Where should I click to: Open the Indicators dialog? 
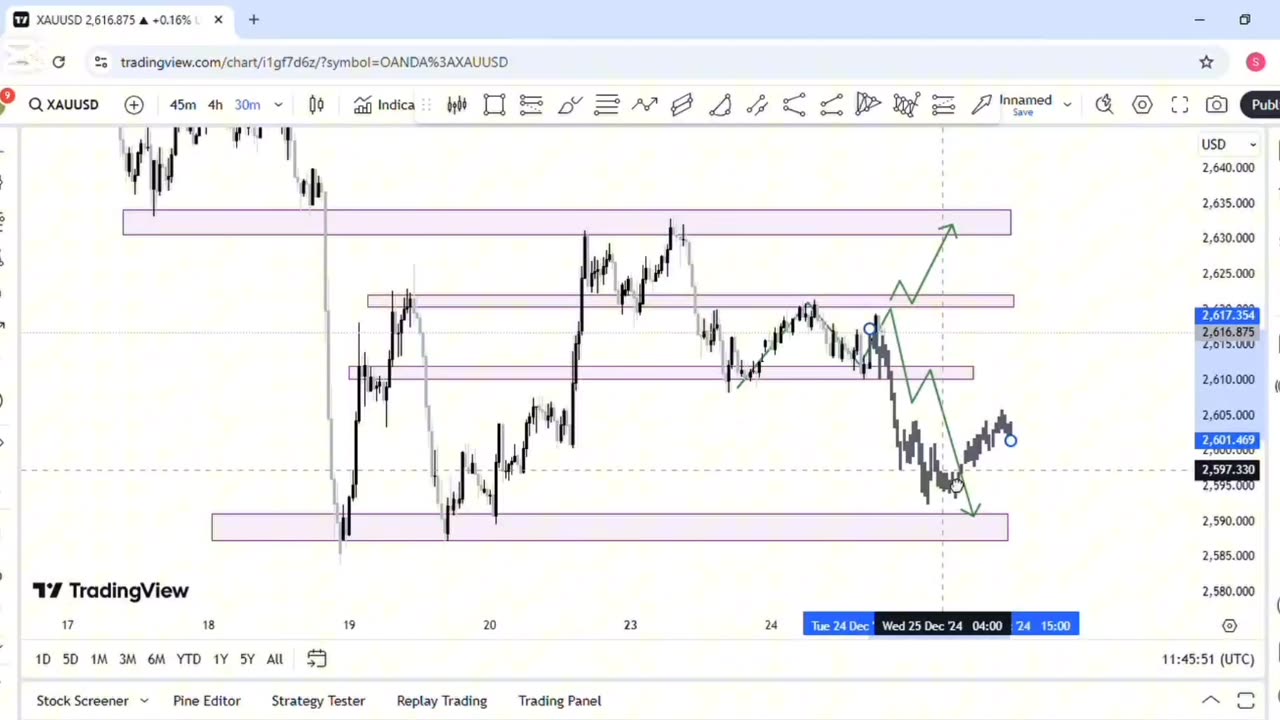(x=384, y=105)
